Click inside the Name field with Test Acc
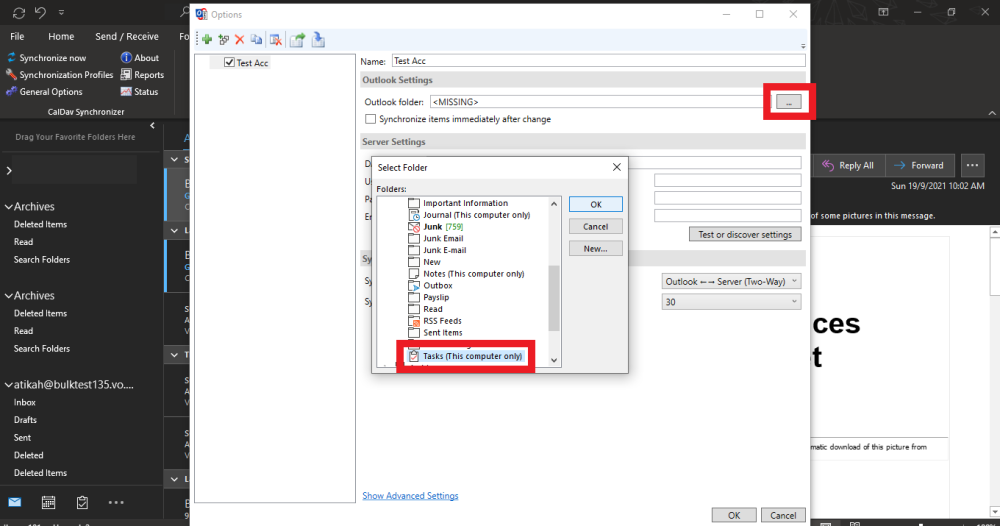This screenshot has height=526, width=1000. tap(597, 61)
